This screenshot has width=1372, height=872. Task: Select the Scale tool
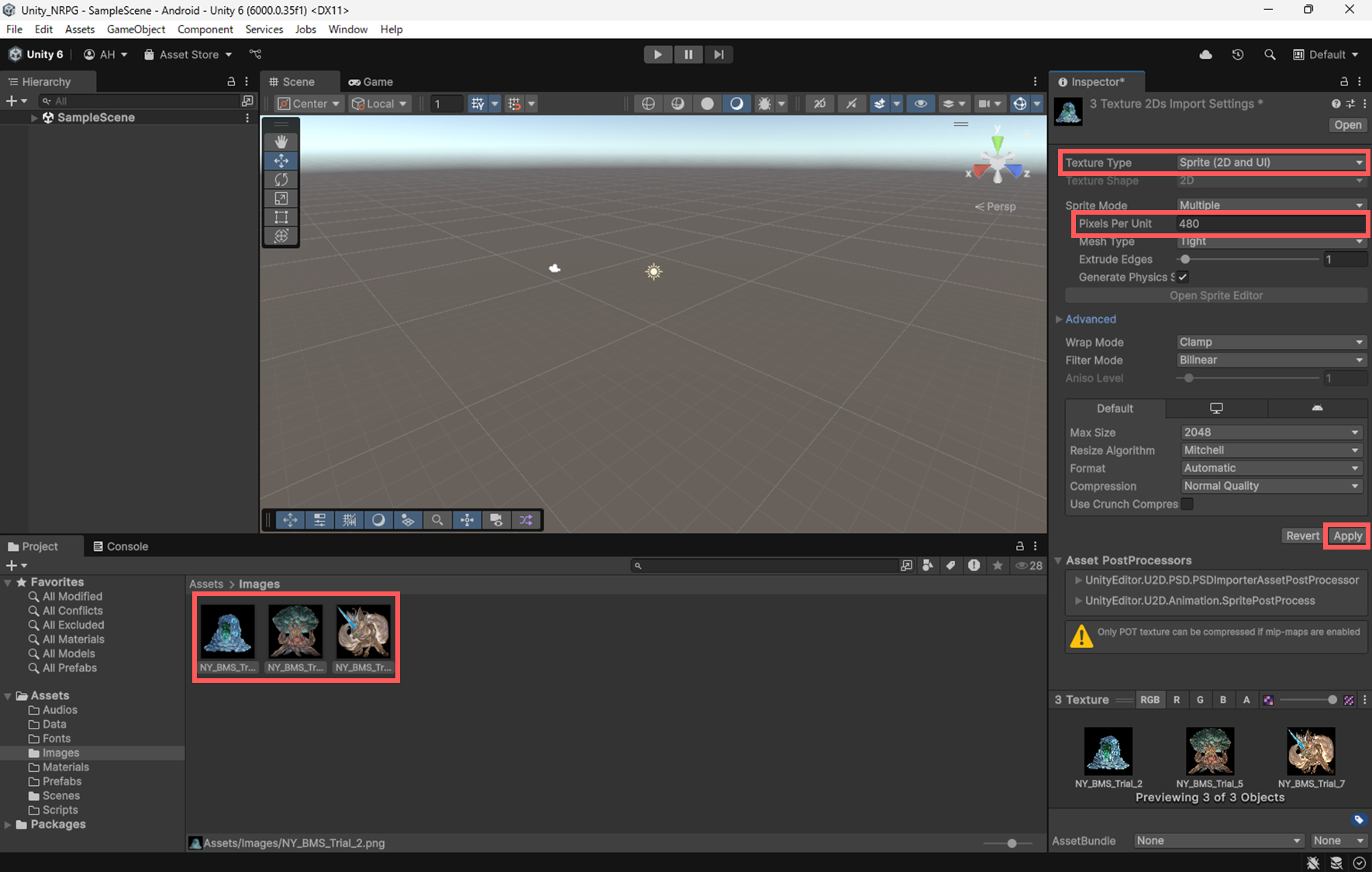tap(281, 198)
